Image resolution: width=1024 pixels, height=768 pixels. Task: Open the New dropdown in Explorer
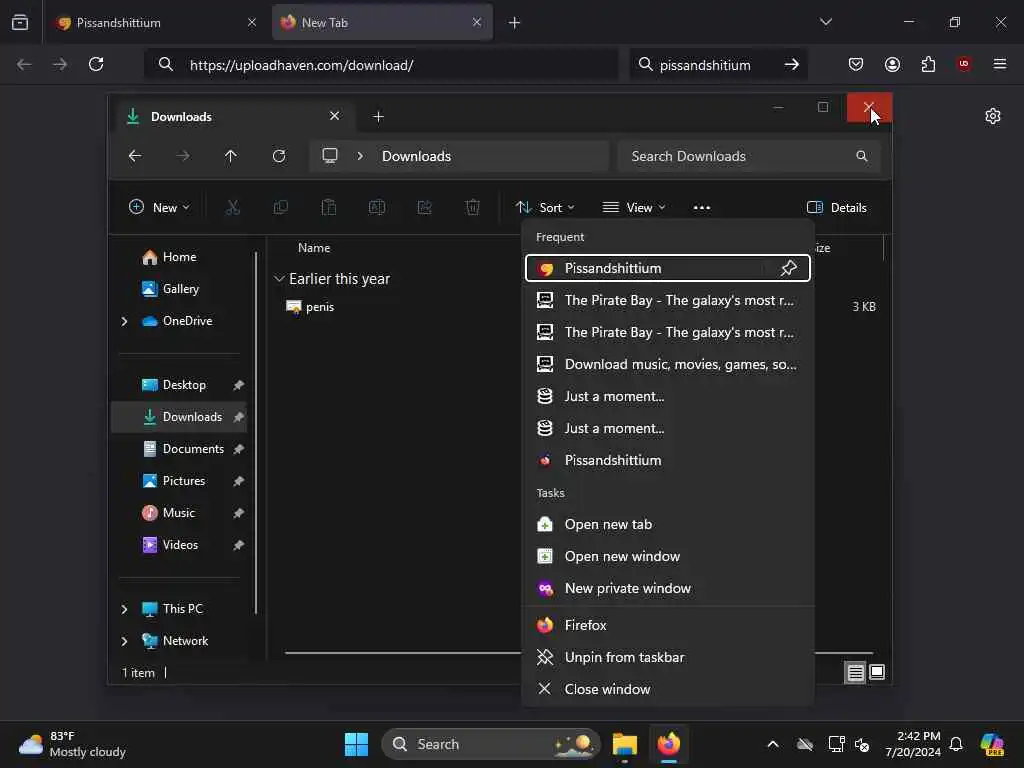[x=159, y=208]
